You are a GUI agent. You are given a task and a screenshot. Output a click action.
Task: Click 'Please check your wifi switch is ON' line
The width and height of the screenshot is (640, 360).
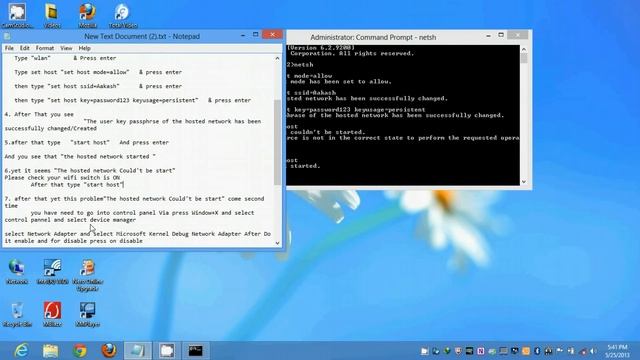click(x=62, y=178)
